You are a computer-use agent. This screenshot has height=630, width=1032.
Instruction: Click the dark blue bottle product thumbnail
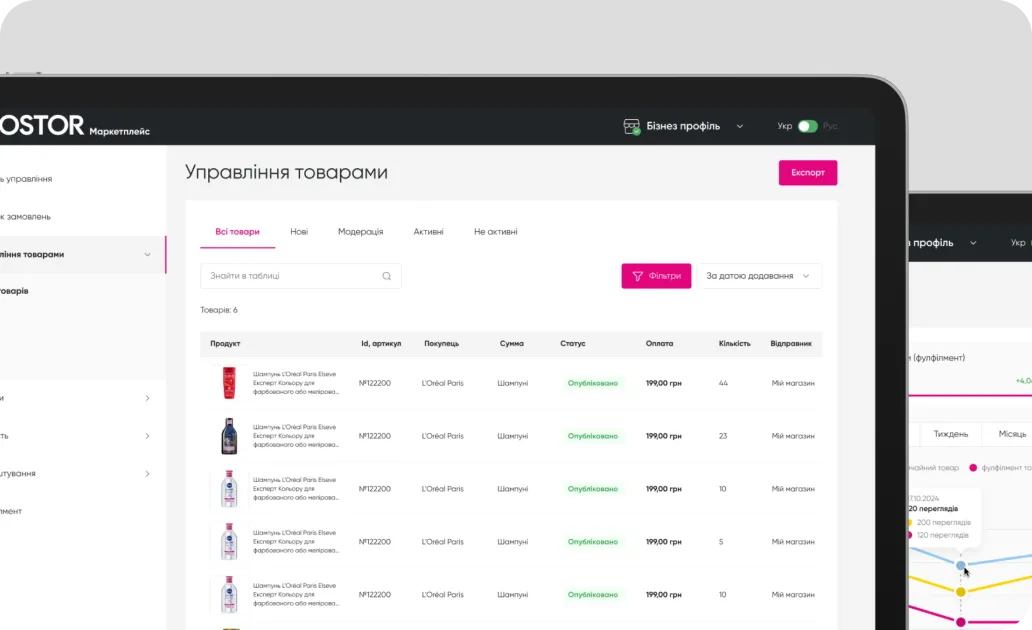click(229, 436)
